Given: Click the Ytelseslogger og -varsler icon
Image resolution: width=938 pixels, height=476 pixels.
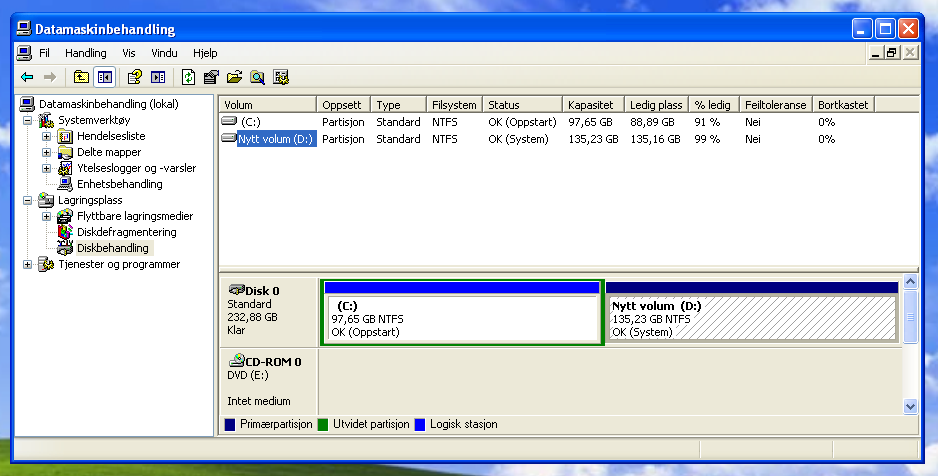Looking at the screenshot, I should click(x=65, y=169).
